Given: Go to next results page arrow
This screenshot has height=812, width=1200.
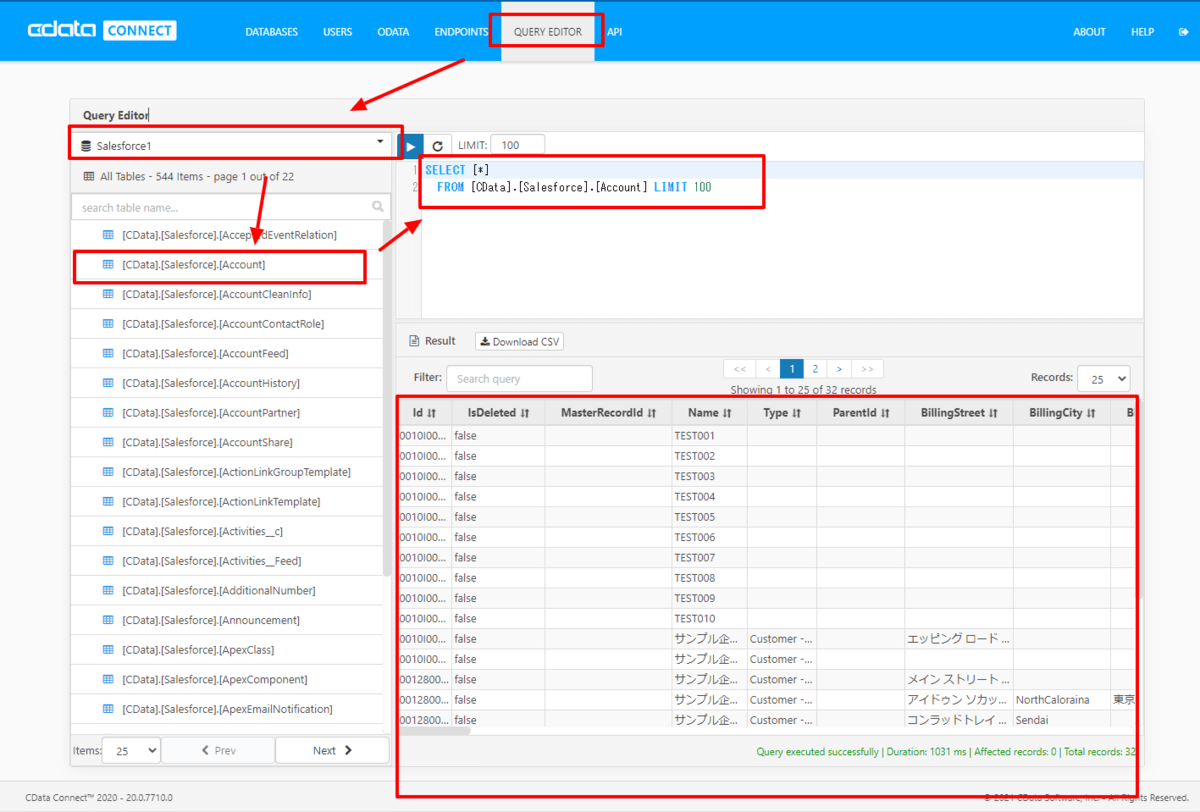Looking at the screenshot, I should (x=839, y=369).
